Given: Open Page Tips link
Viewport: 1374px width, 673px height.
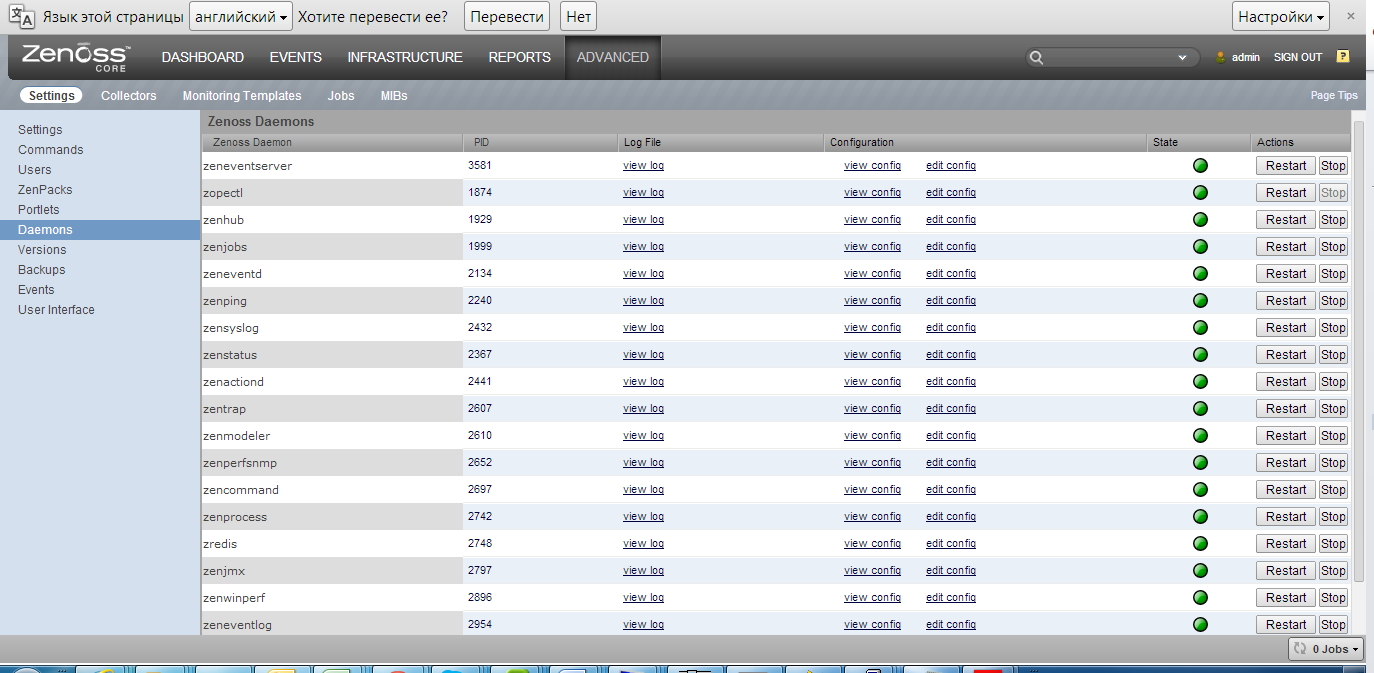Looking at the screenshot, I should coord(1334,96).
